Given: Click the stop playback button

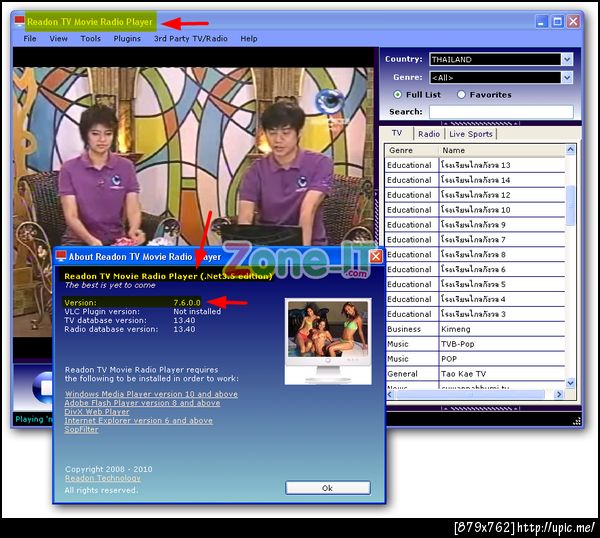Looking at the screenshot, I should coord(42,388).
